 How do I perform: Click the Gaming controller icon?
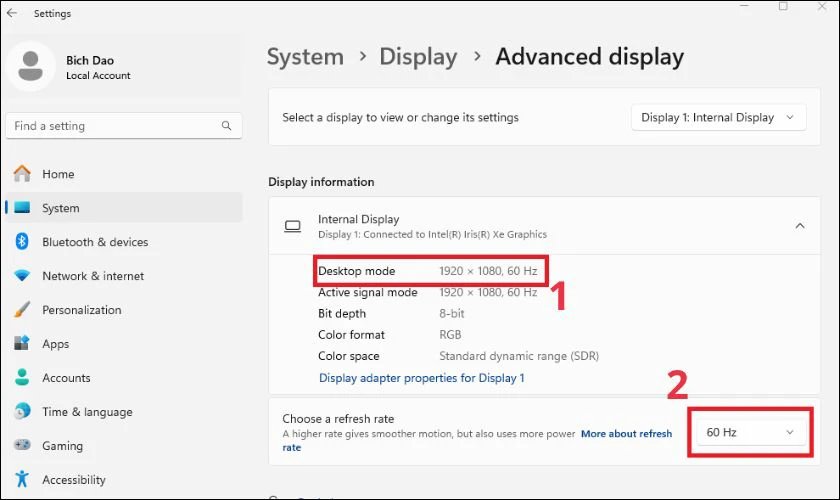[x=22, y=446]
